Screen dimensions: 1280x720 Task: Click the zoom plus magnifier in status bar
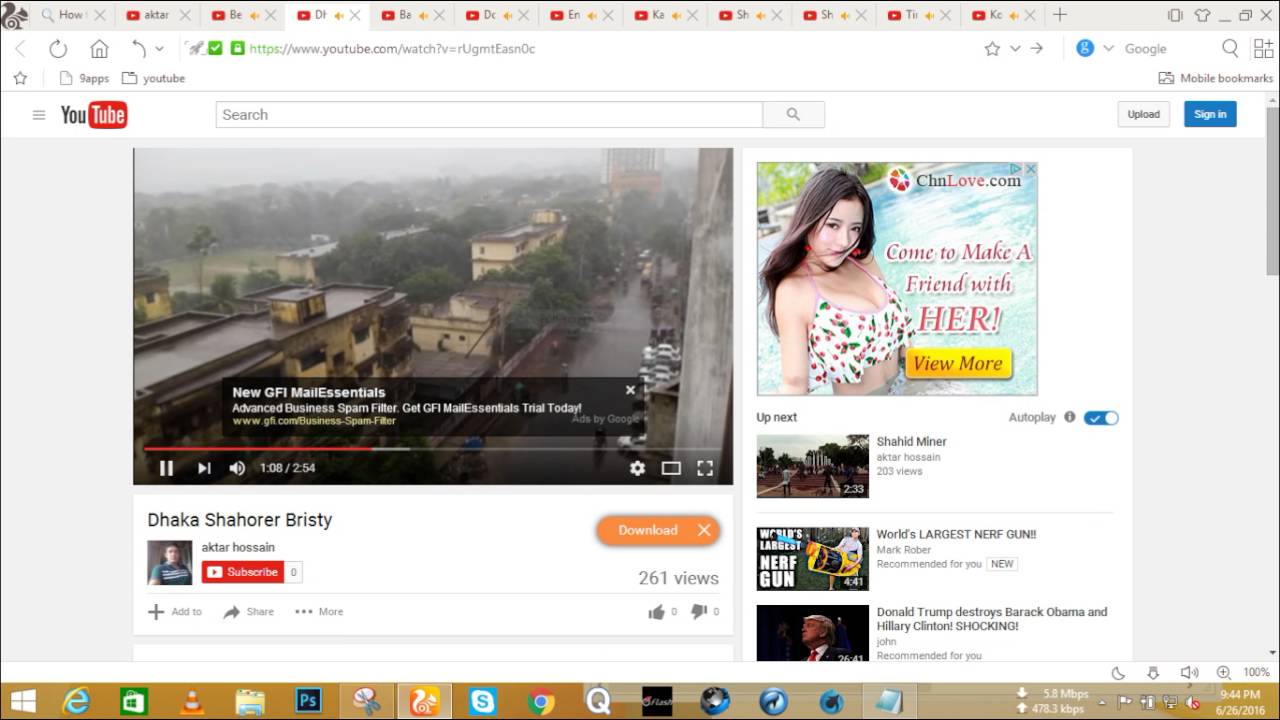pos(1223,673)
